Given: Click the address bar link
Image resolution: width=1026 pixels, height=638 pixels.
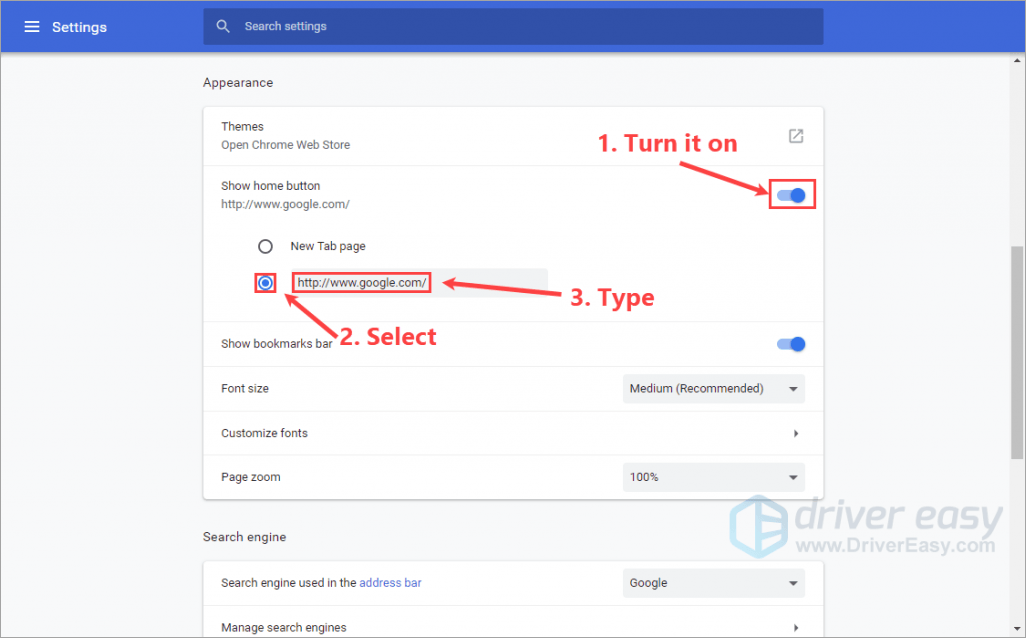Looking at the screenshot, I should (x=390, y=583).
